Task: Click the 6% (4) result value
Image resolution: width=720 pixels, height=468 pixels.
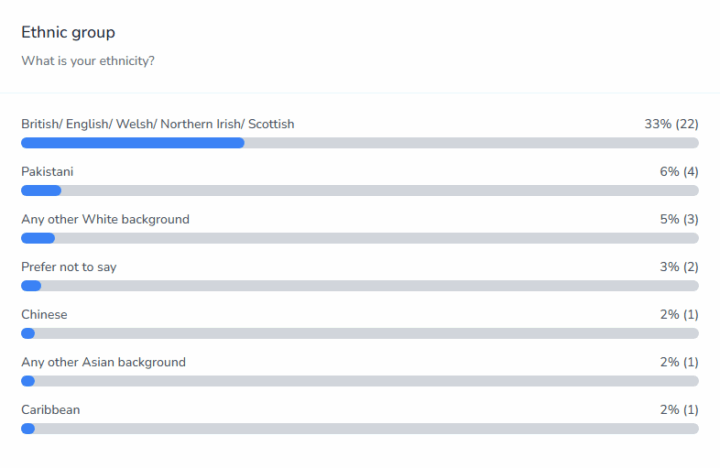Action: tap(678, 172)
